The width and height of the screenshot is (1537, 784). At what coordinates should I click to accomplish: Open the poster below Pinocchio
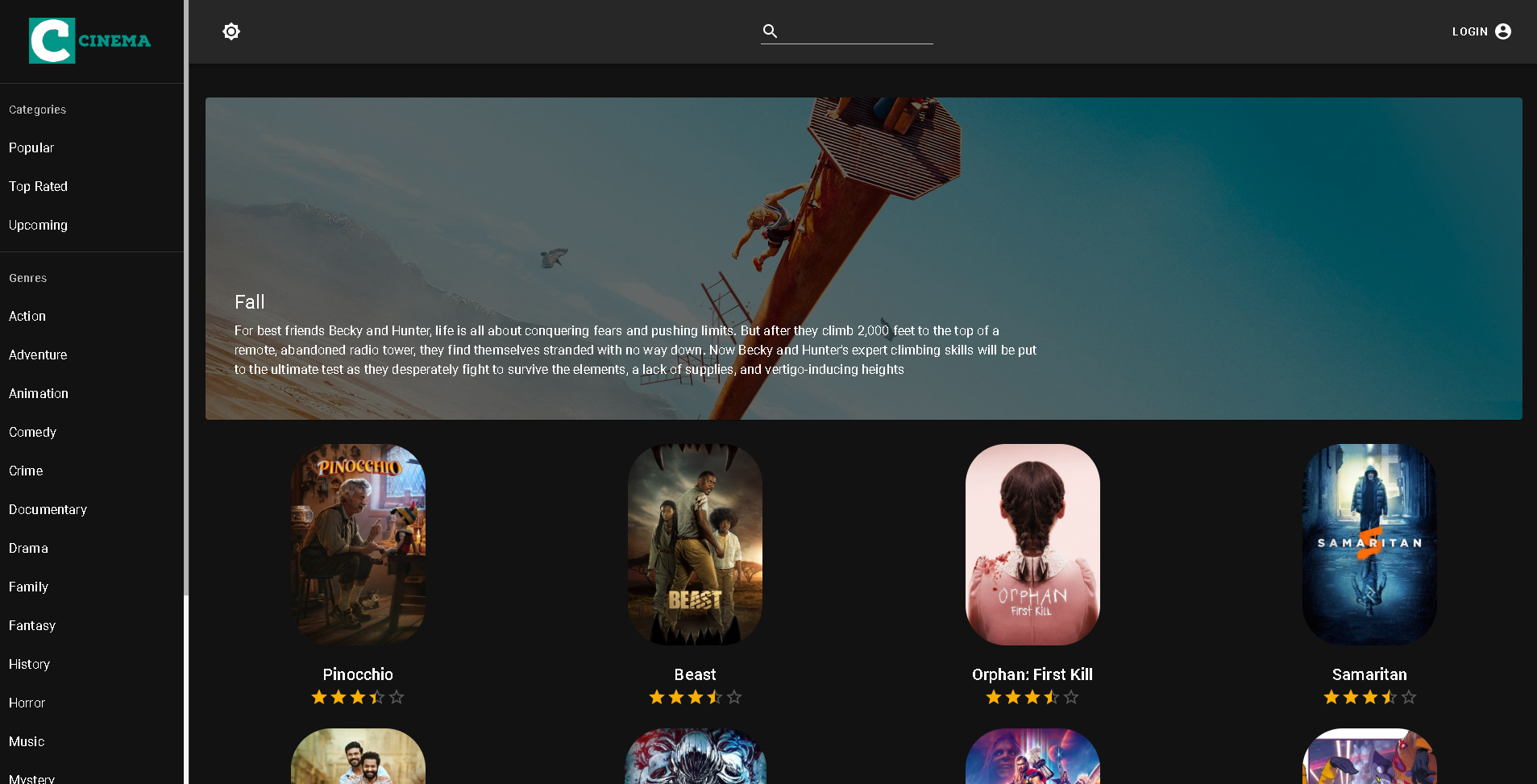coord(358,757)
